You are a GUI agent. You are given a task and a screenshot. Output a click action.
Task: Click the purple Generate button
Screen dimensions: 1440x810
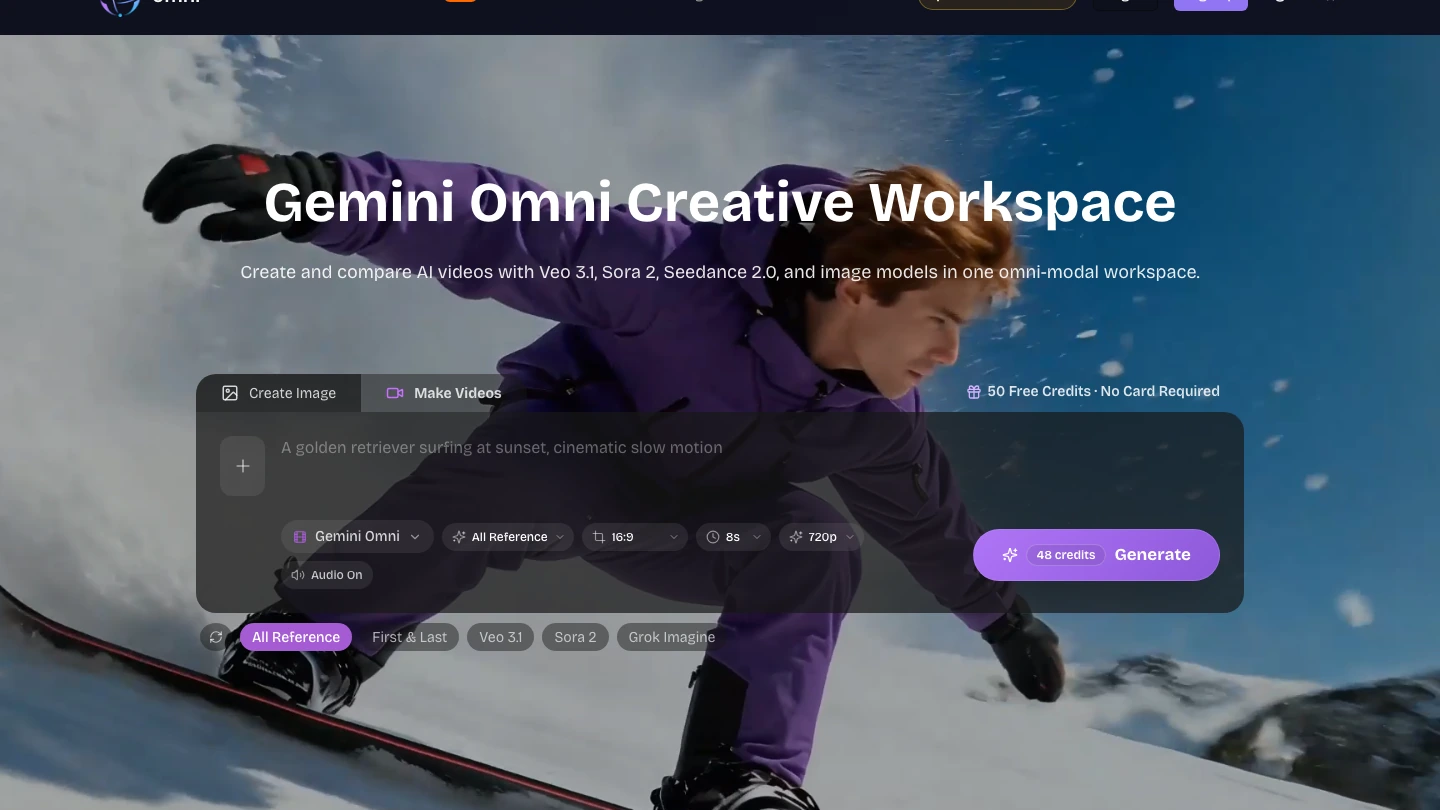click(1096, 555)
